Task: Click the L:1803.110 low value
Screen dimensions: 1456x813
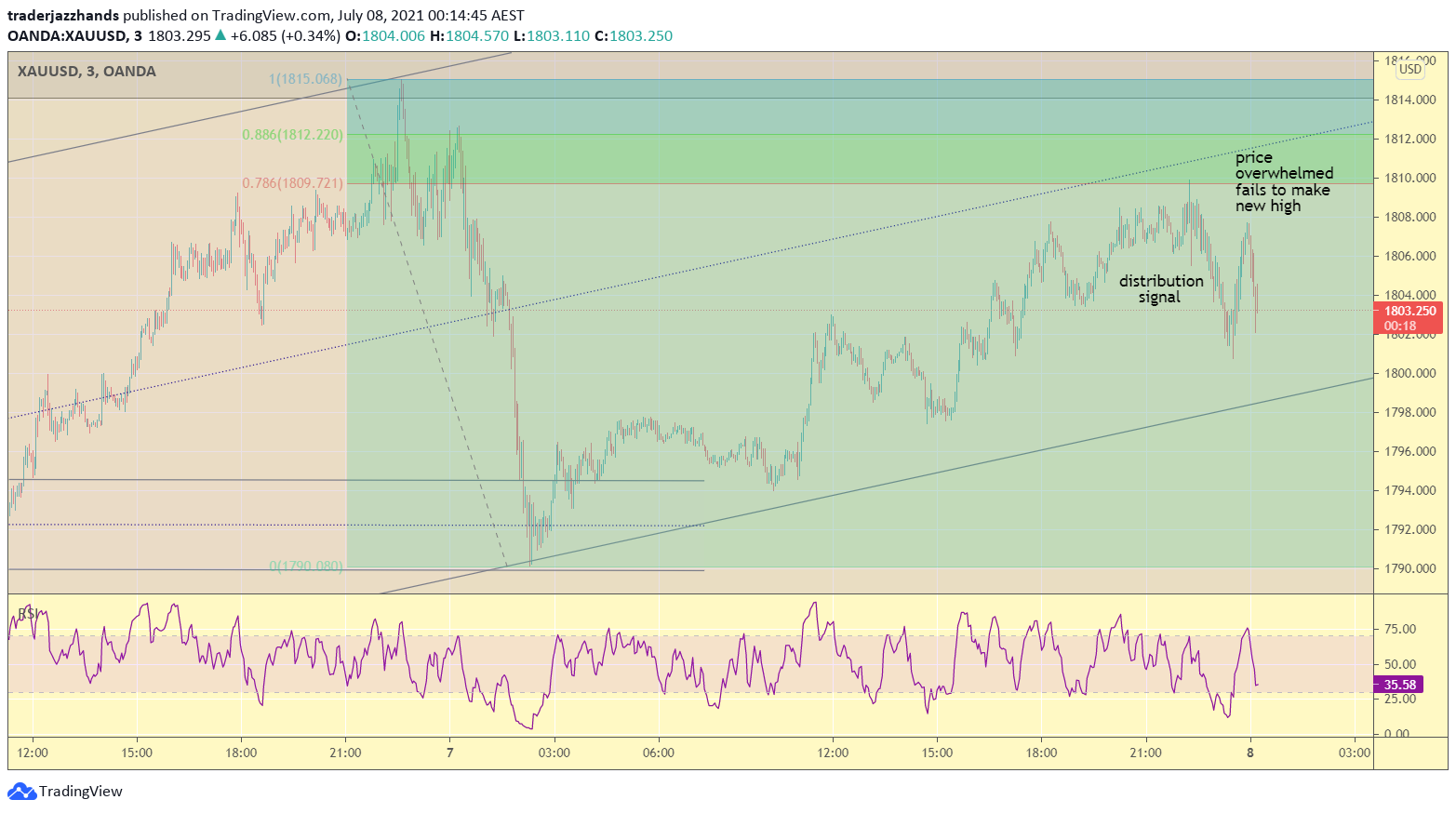Action: pyautogui.click(x=552, y=36)
